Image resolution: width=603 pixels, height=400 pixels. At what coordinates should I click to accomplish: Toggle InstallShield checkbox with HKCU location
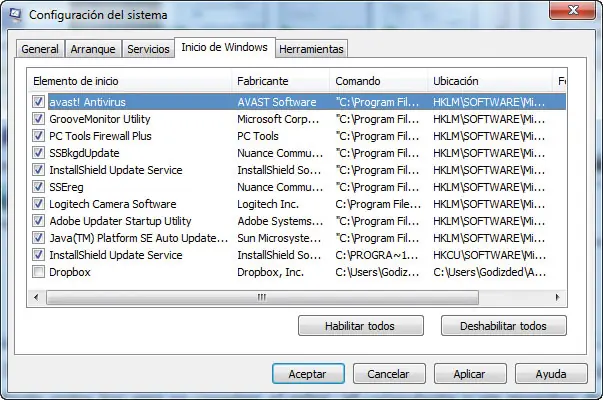[38, 255]
